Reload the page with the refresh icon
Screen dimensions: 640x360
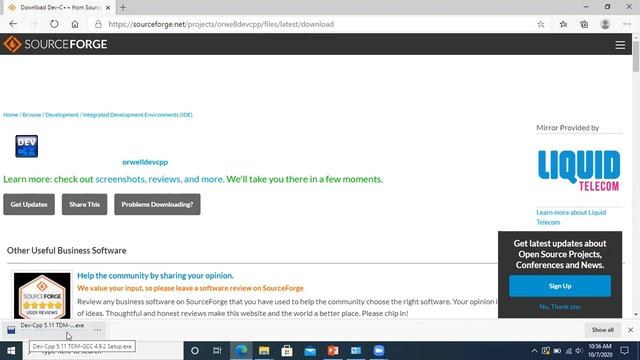coord(54,24)
